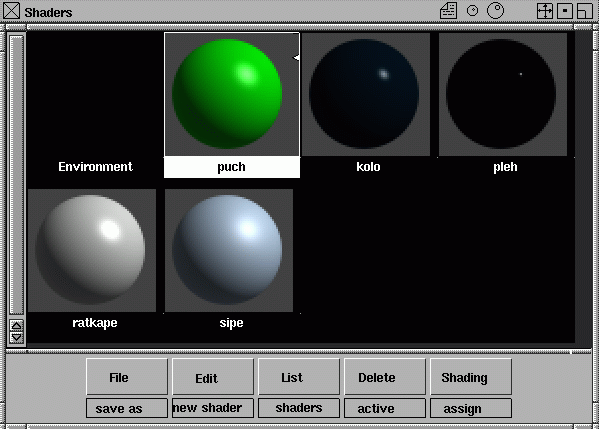599x429 pixels.
Task: Click the small white arrow on puch thumbnail
Action: tap(296, 58)
